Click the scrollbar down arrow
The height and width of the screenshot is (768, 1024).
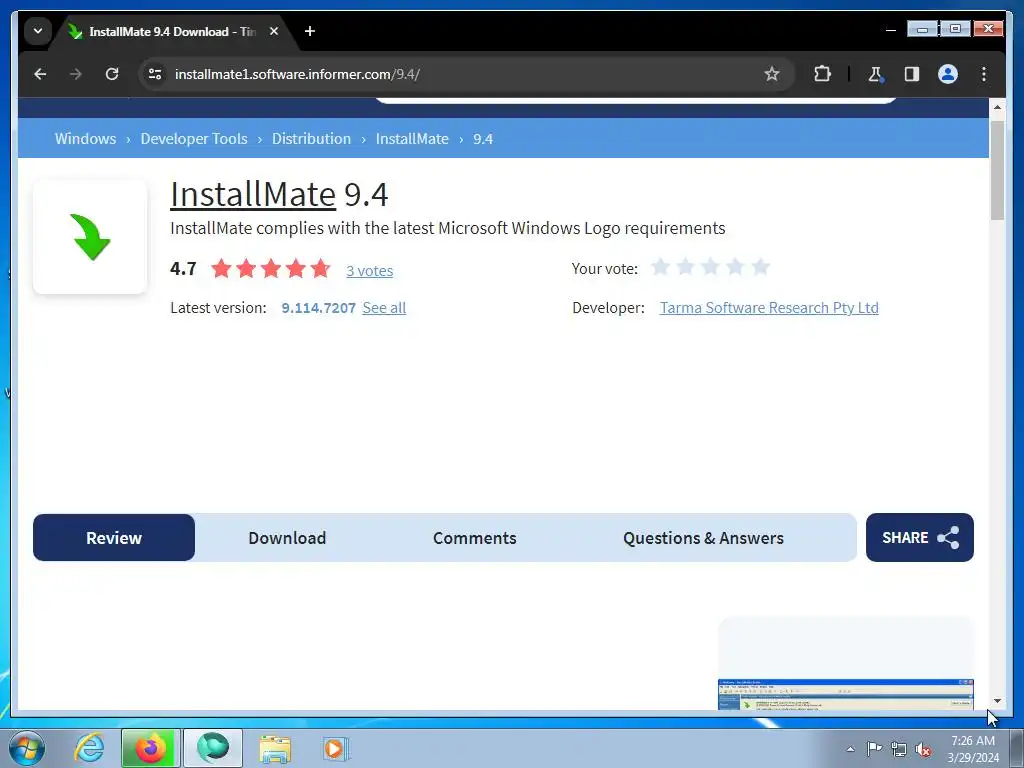pyautogui.click(x=997, y=701)
